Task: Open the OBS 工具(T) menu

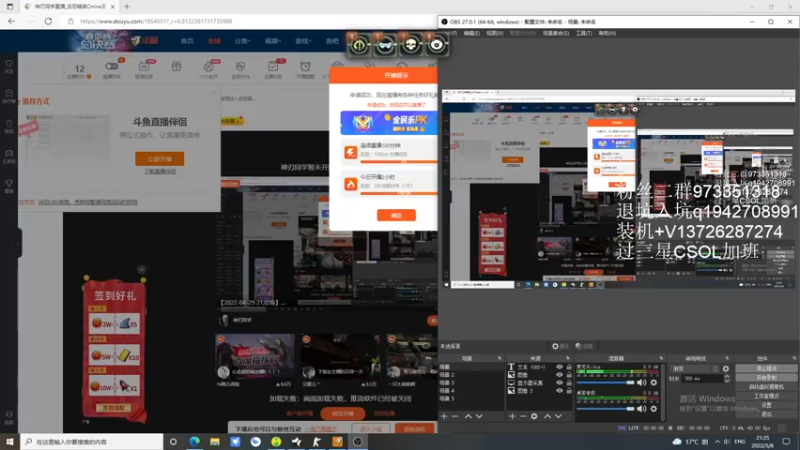Action: [x=584, y=33]
